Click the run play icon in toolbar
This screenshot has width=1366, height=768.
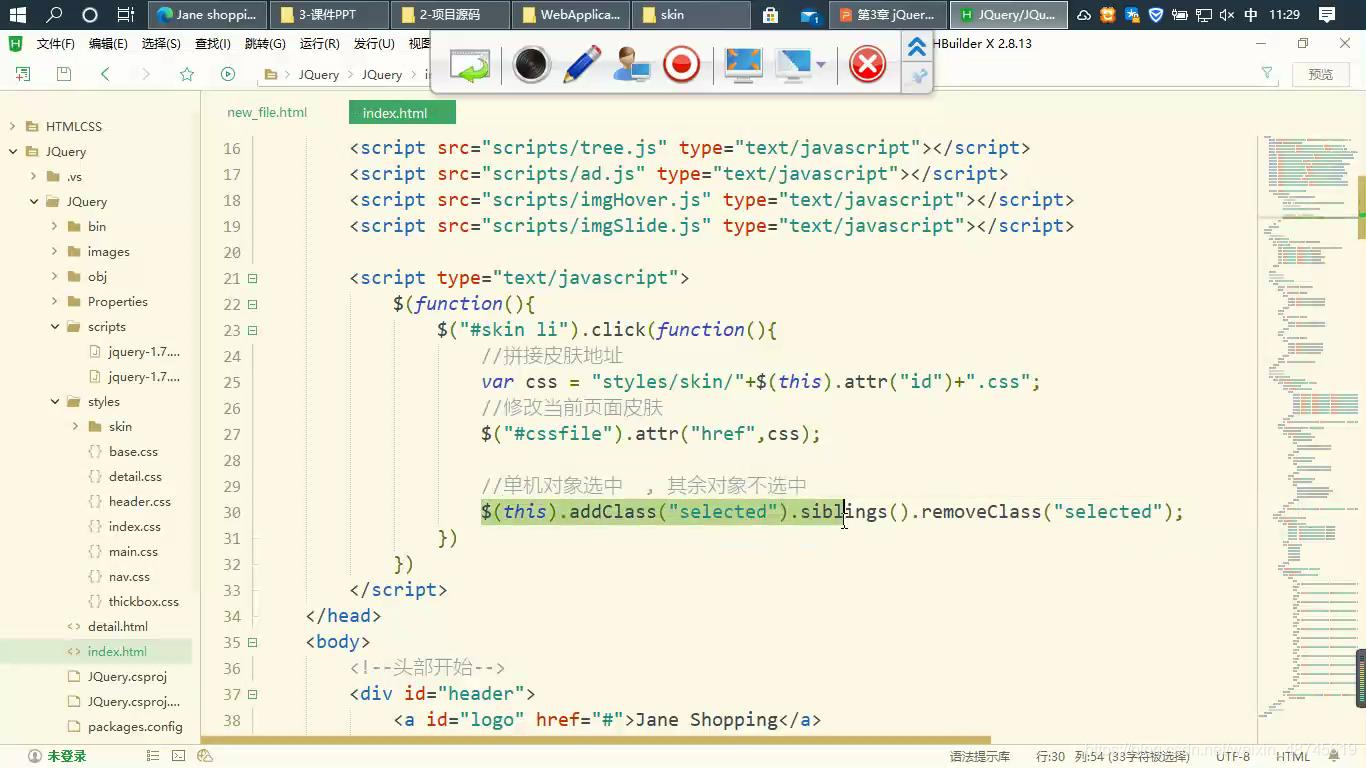point(228,74)
